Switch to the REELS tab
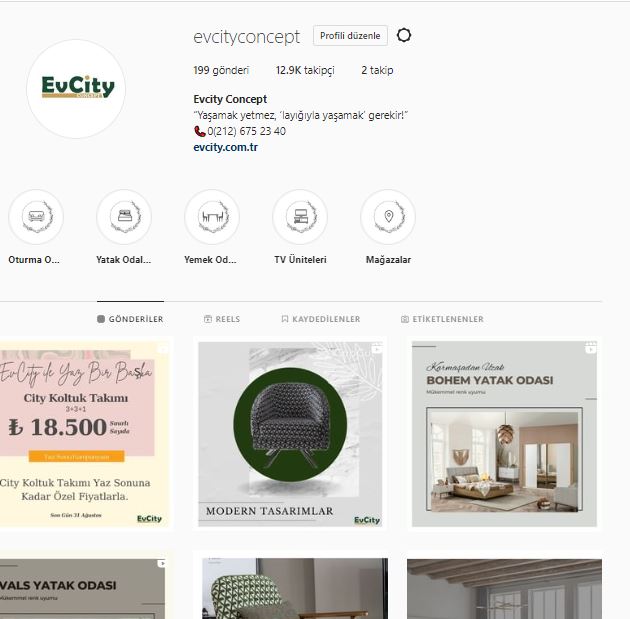Viewport: 630px width, 619px height. pyautogui.click(x=222, y=319)
